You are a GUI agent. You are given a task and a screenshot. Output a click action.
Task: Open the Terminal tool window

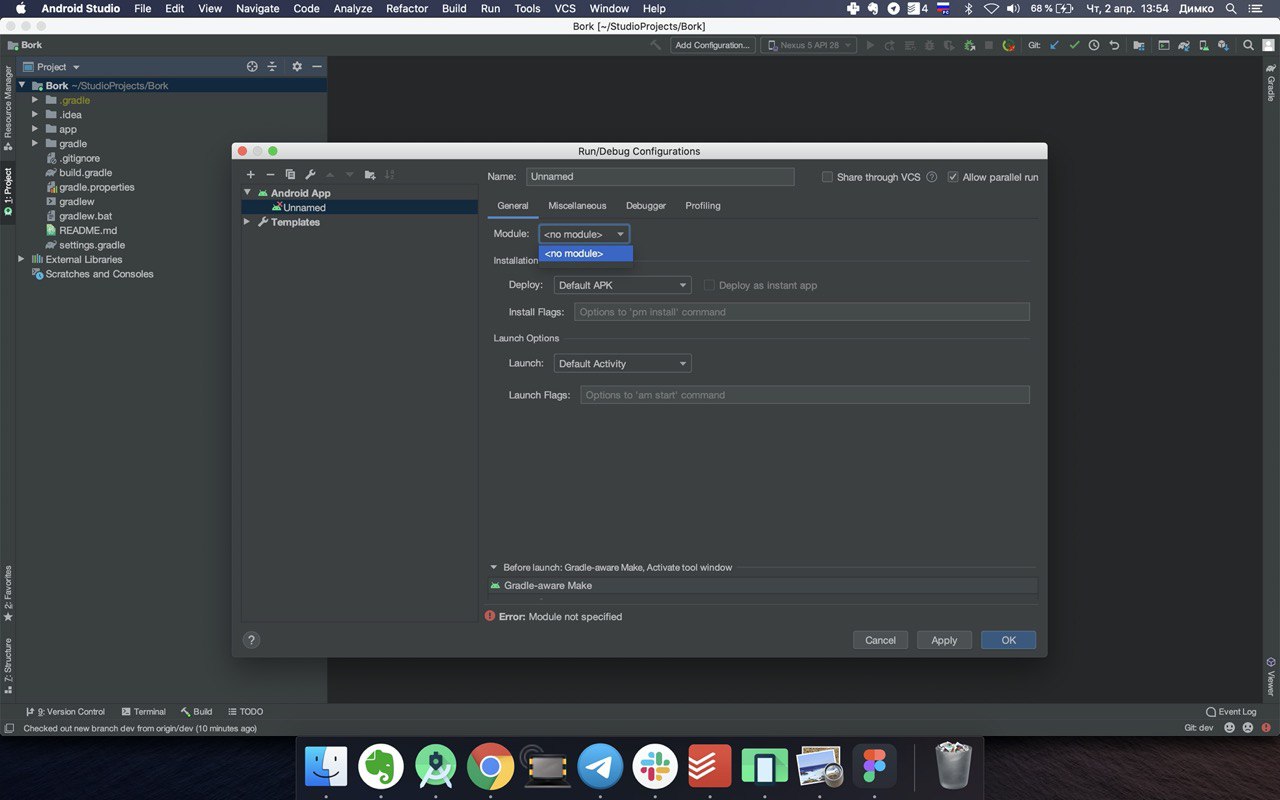pos(143,712)
